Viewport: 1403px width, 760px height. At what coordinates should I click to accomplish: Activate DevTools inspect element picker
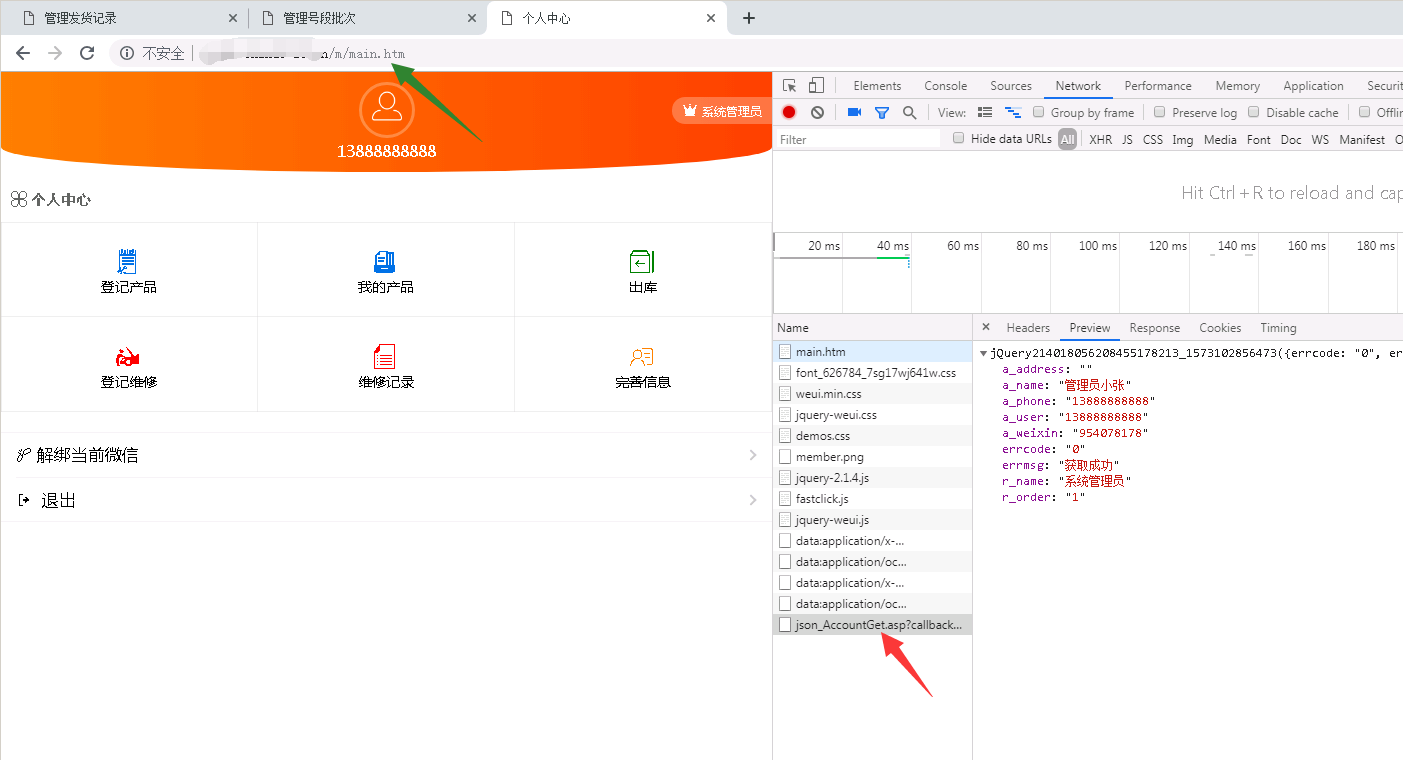click(x=790, y=86)
